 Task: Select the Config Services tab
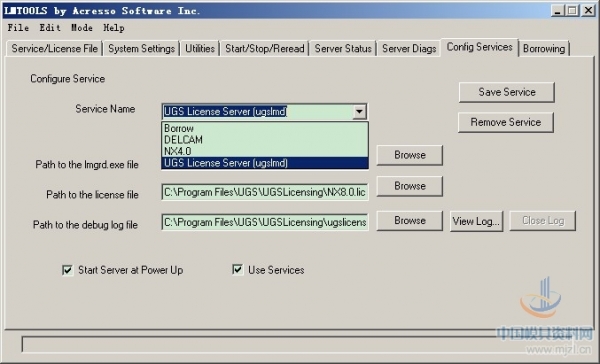point(479,47)
